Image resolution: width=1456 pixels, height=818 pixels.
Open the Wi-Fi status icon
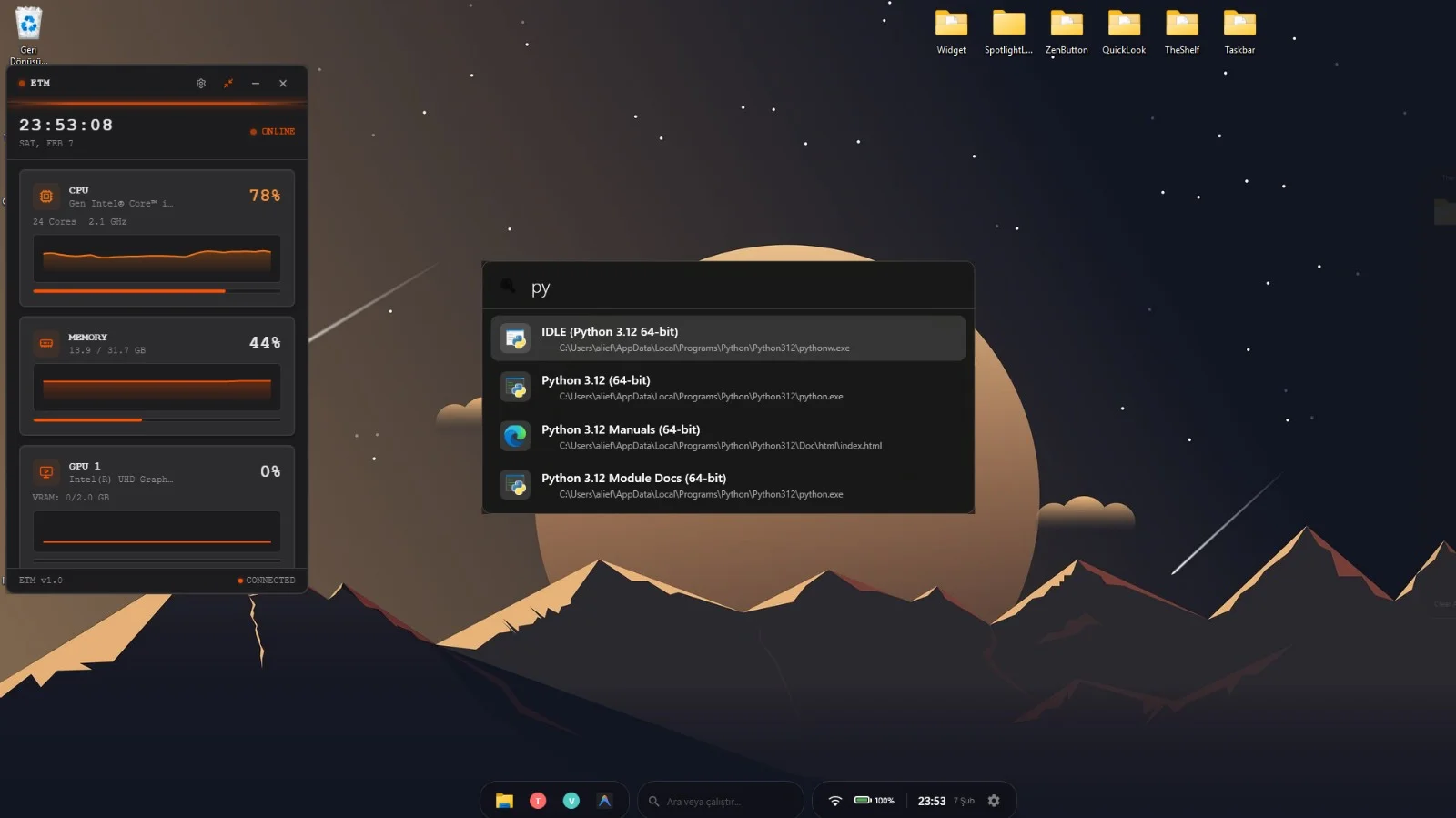tap(834, 801)
